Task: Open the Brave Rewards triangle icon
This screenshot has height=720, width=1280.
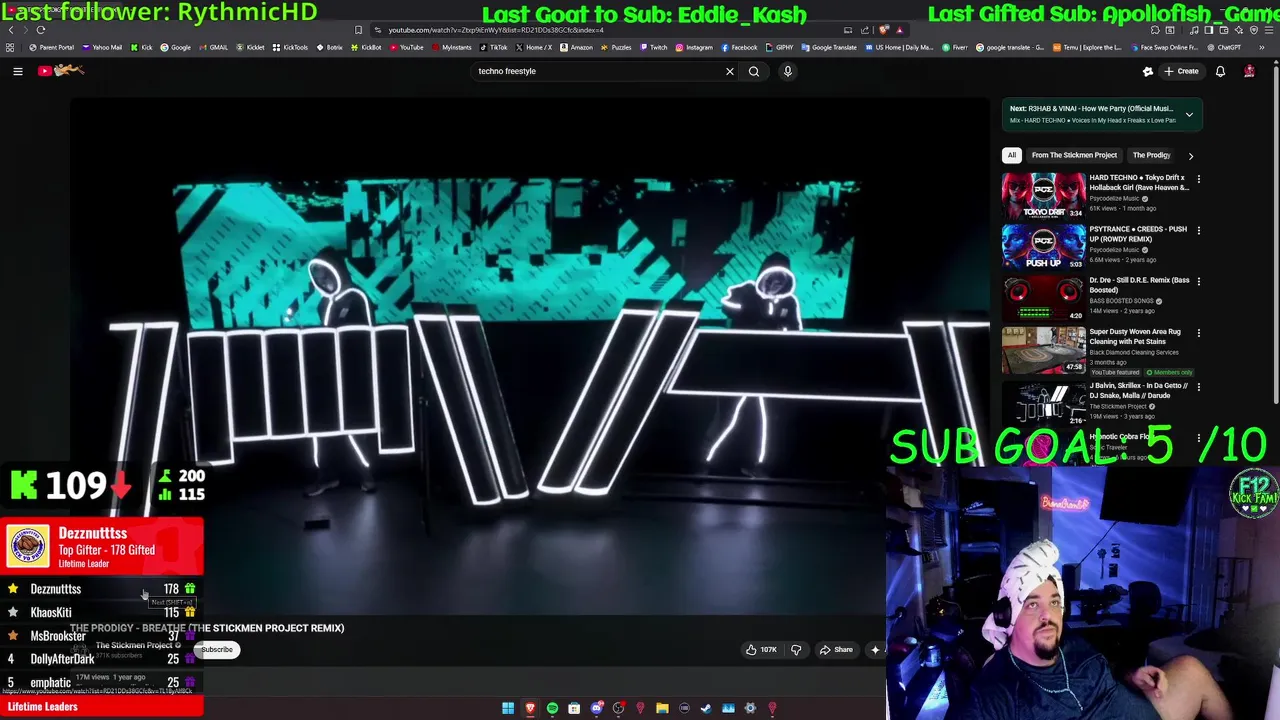Action: [x=899, y=30]
